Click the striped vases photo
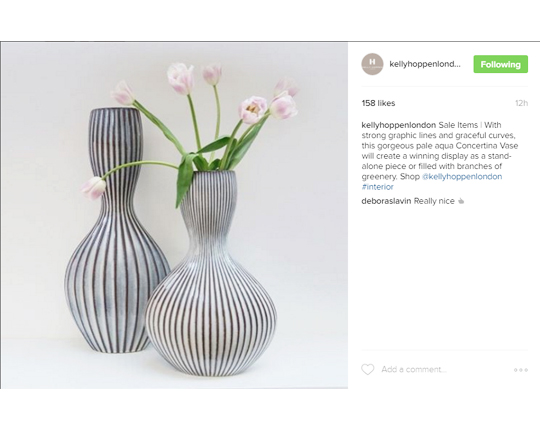Viewport: 540px width, 430px height. click(174, 216)
